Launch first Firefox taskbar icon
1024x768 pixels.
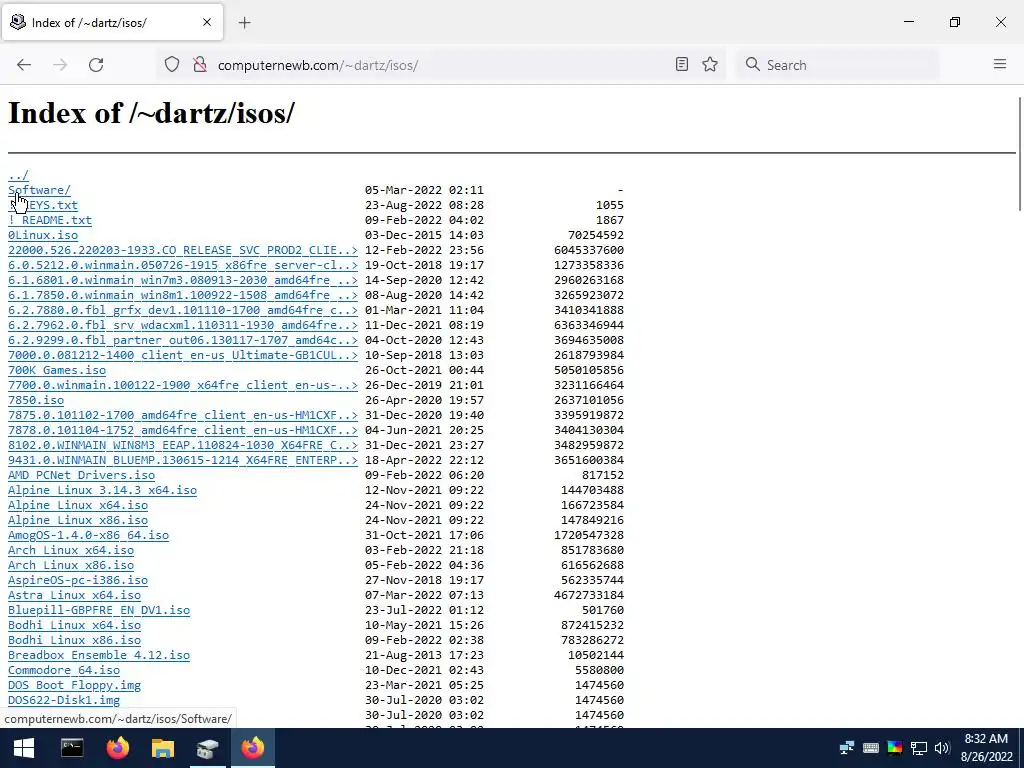[118, 748]
